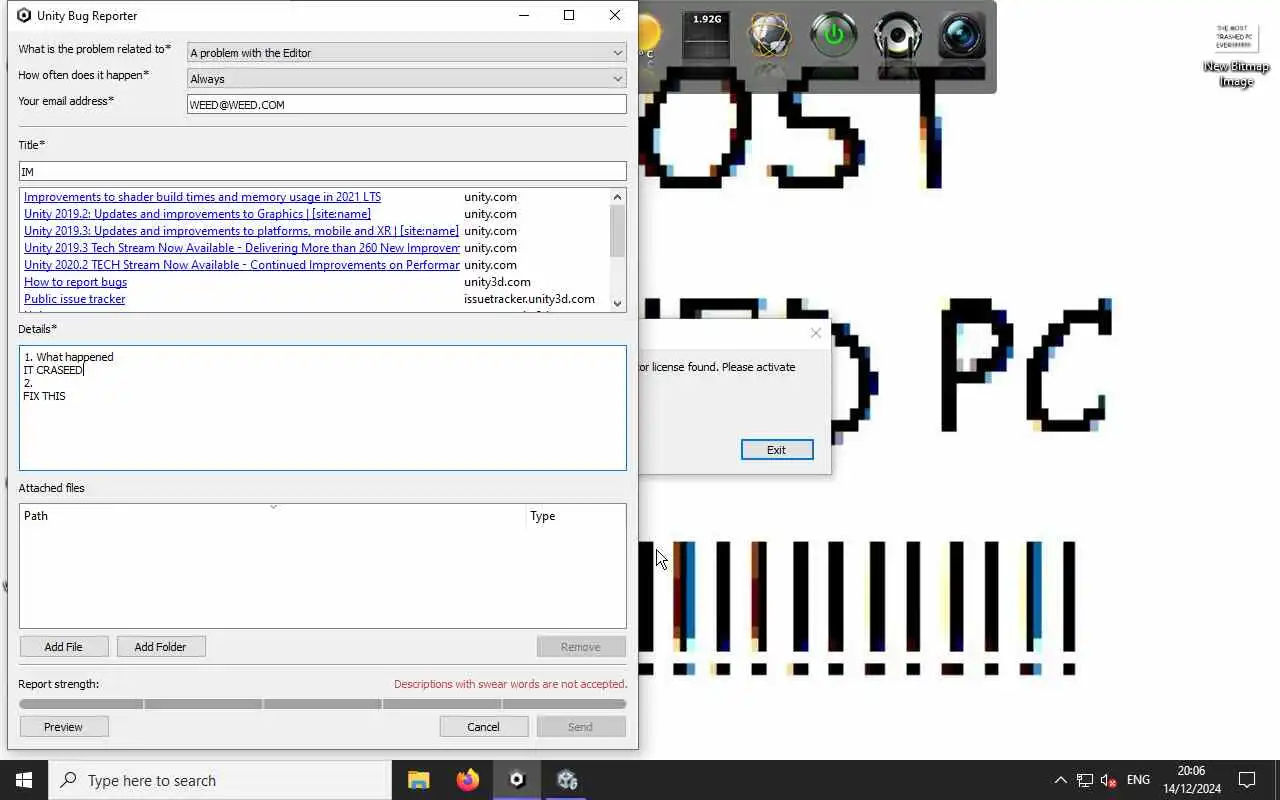Close the license dialog with X
This screenshot has height=800, width=1280.
point(816,333)
